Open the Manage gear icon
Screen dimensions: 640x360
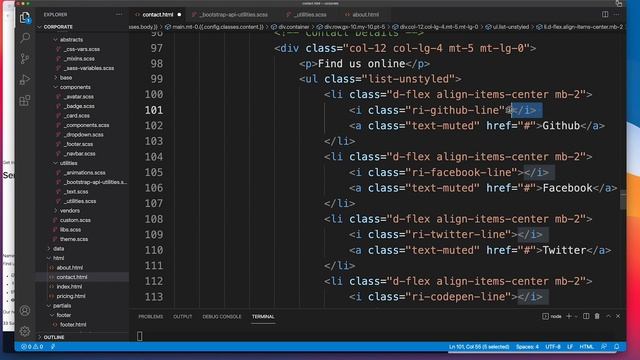tap(25, 331)
